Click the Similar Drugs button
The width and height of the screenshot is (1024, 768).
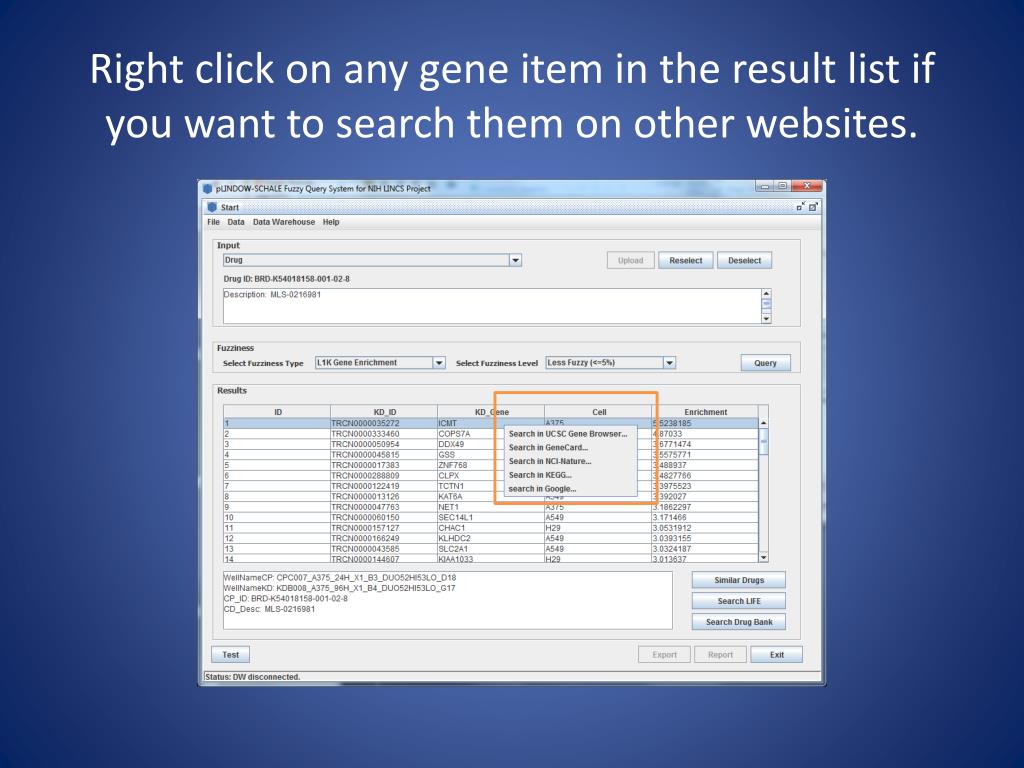tap(739, 580)
